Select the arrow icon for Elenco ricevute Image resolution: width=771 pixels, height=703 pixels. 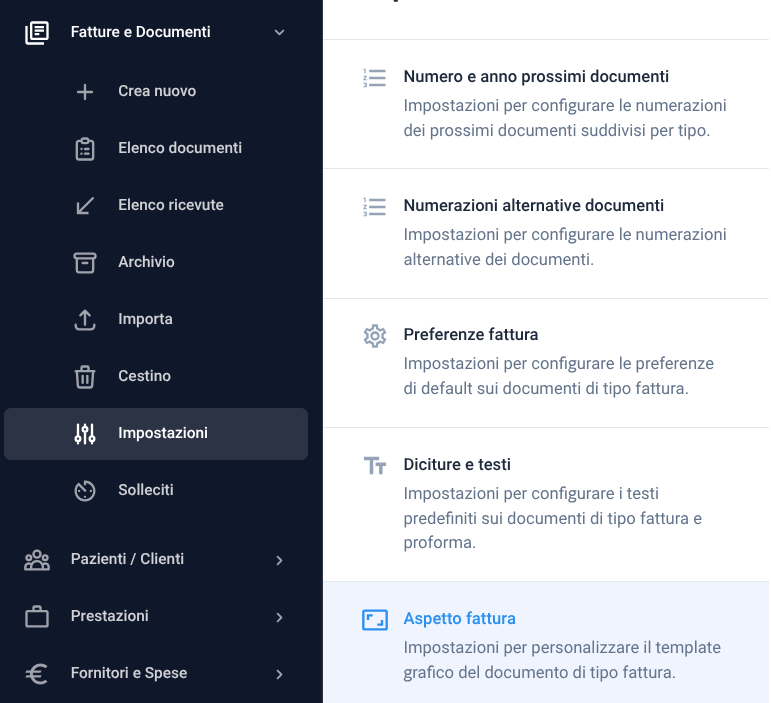point(85,205)
